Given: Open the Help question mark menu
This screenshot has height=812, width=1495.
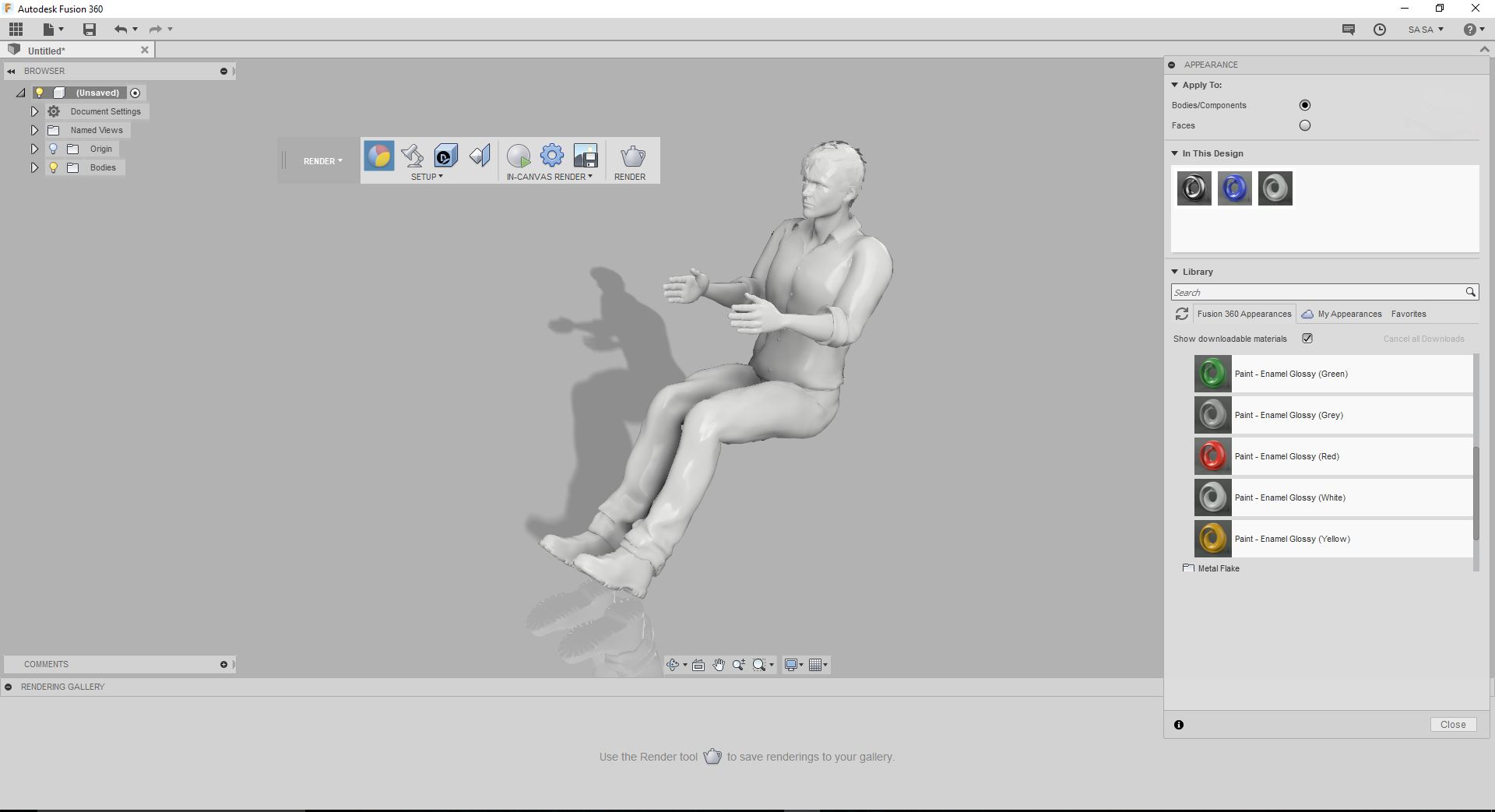Looking at the screenshot, I should pos(1473,29).
